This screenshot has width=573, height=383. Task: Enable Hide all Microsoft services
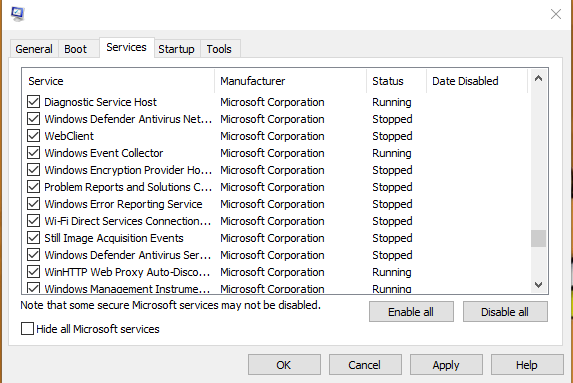27,329
